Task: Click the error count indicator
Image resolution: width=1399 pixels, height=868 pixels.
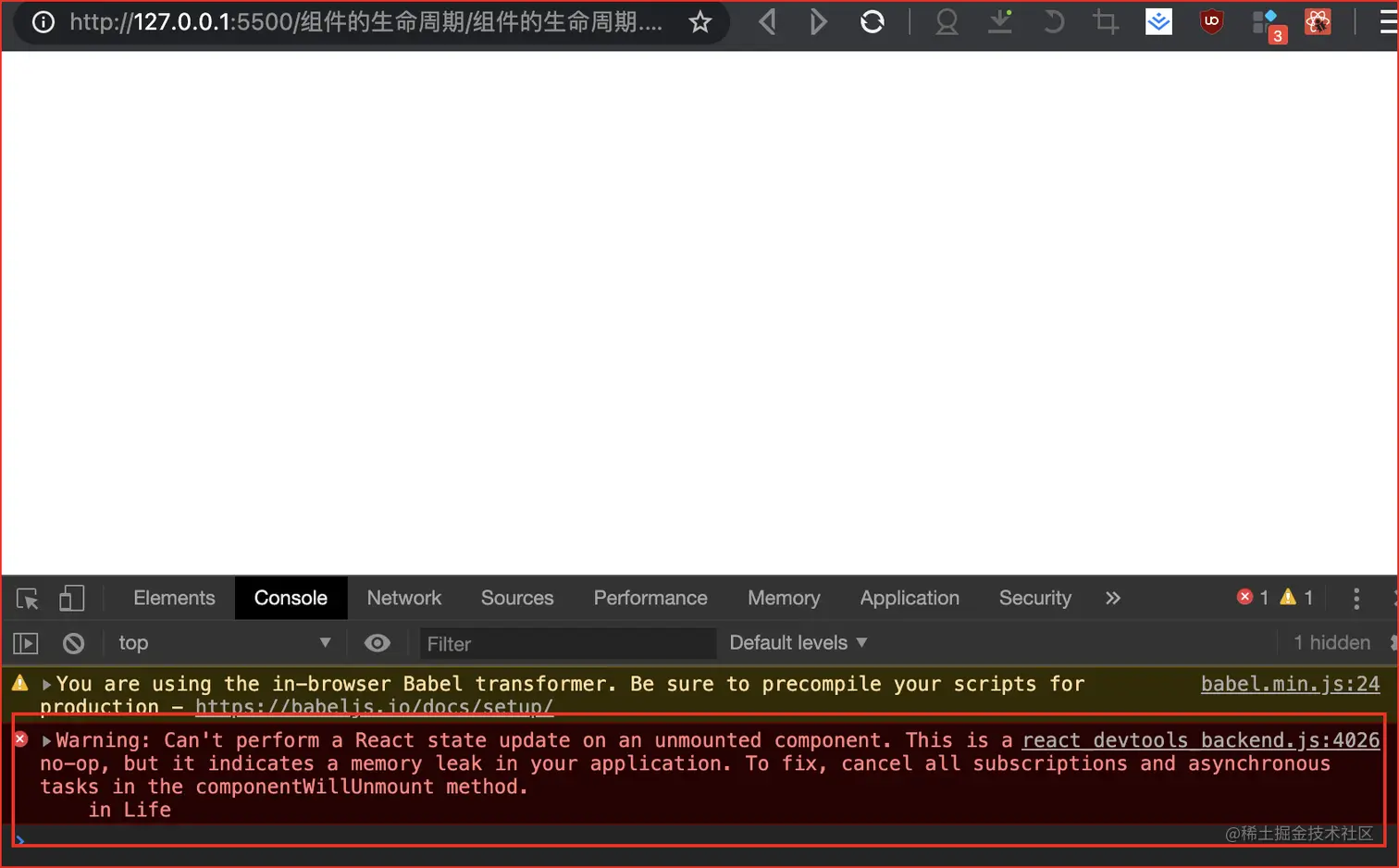Action: 1253,598
